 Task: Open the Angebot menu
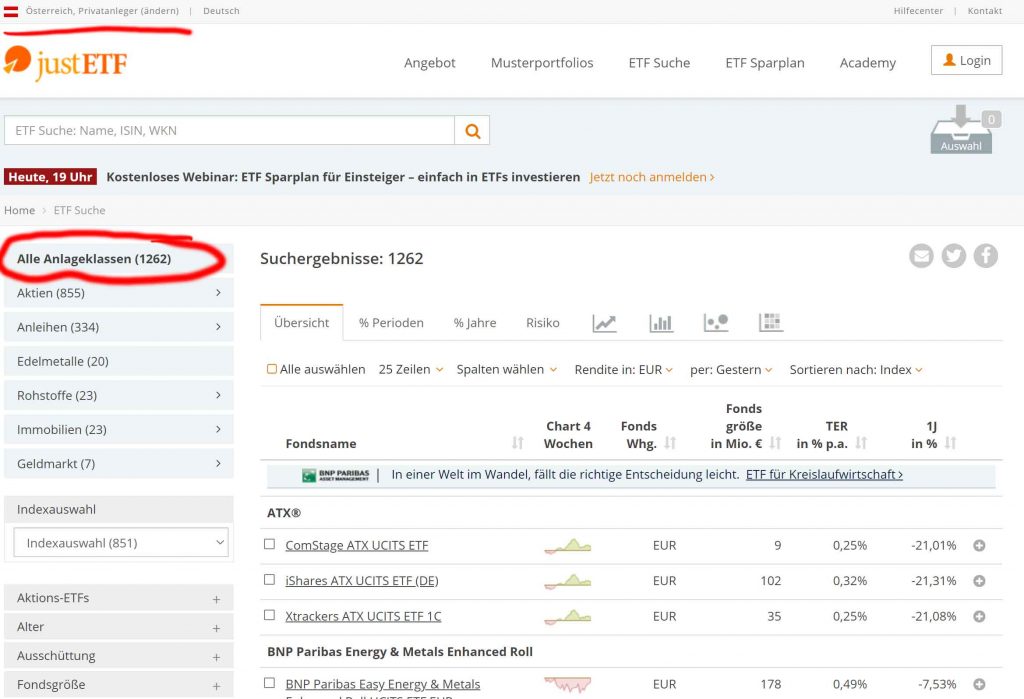(x=430, y=63)
